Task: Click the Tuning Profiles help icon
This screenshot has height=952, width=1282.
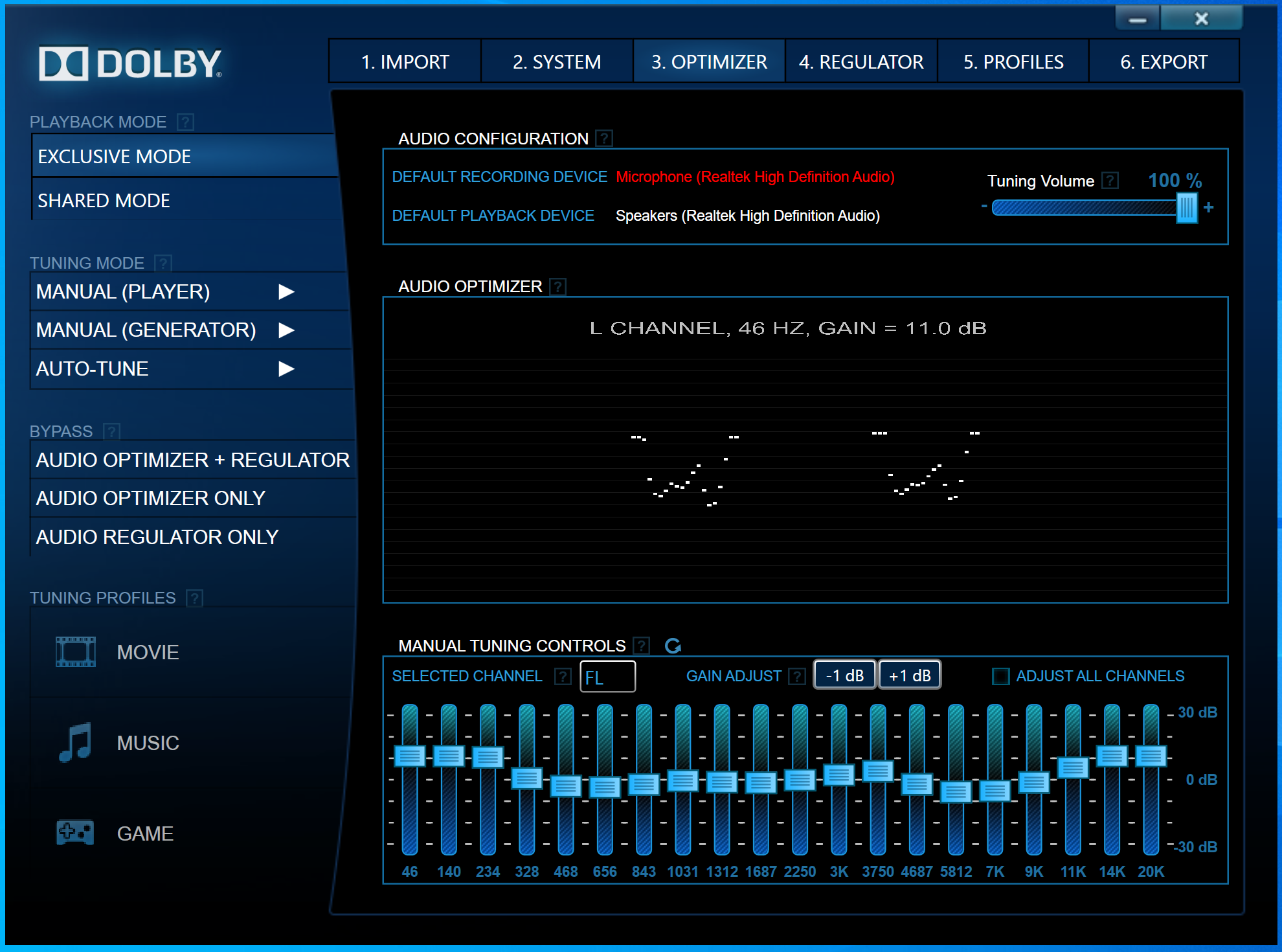Action: [x=194, y=598]
